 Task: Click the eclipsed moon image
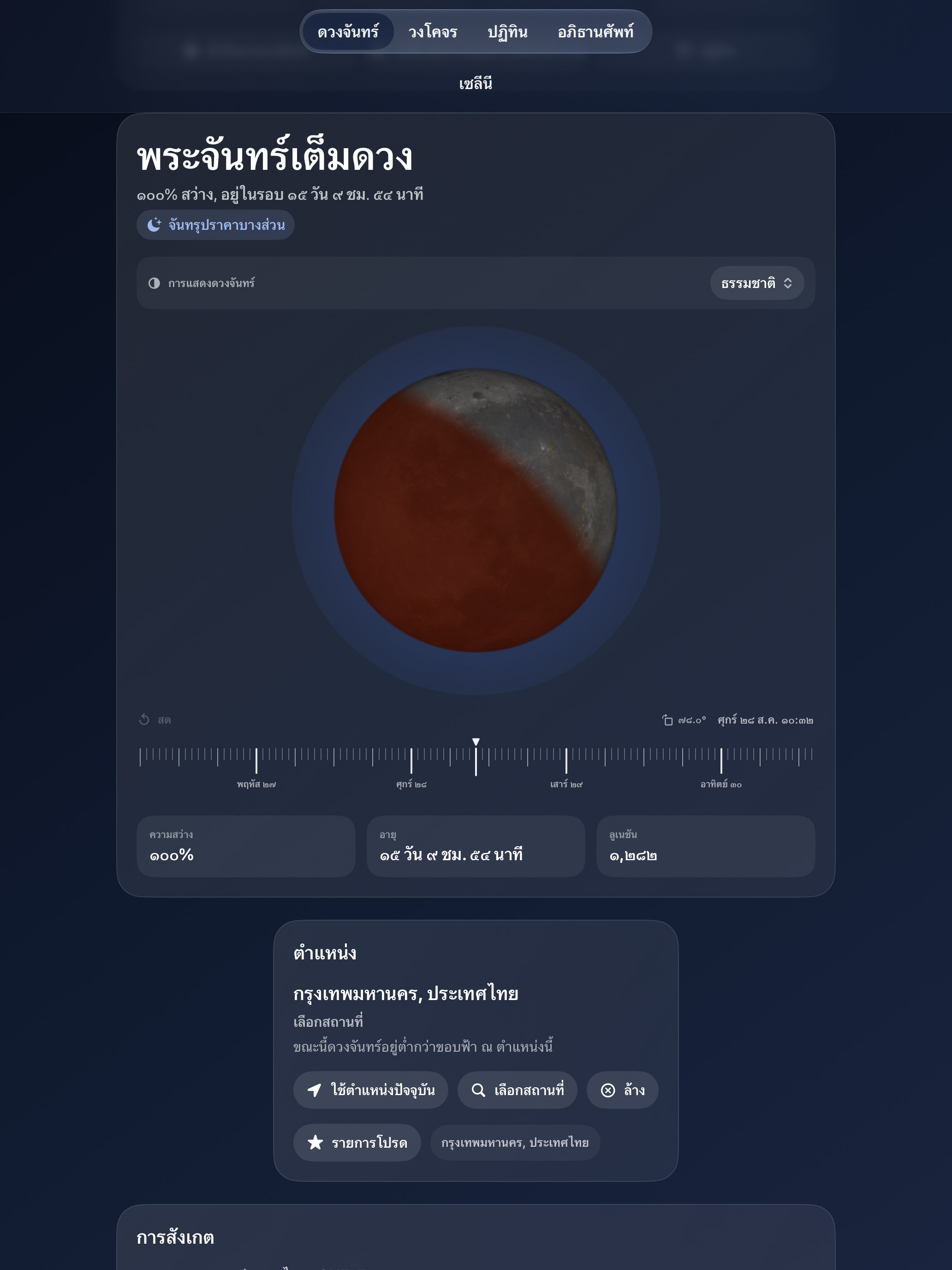point(476,510)
